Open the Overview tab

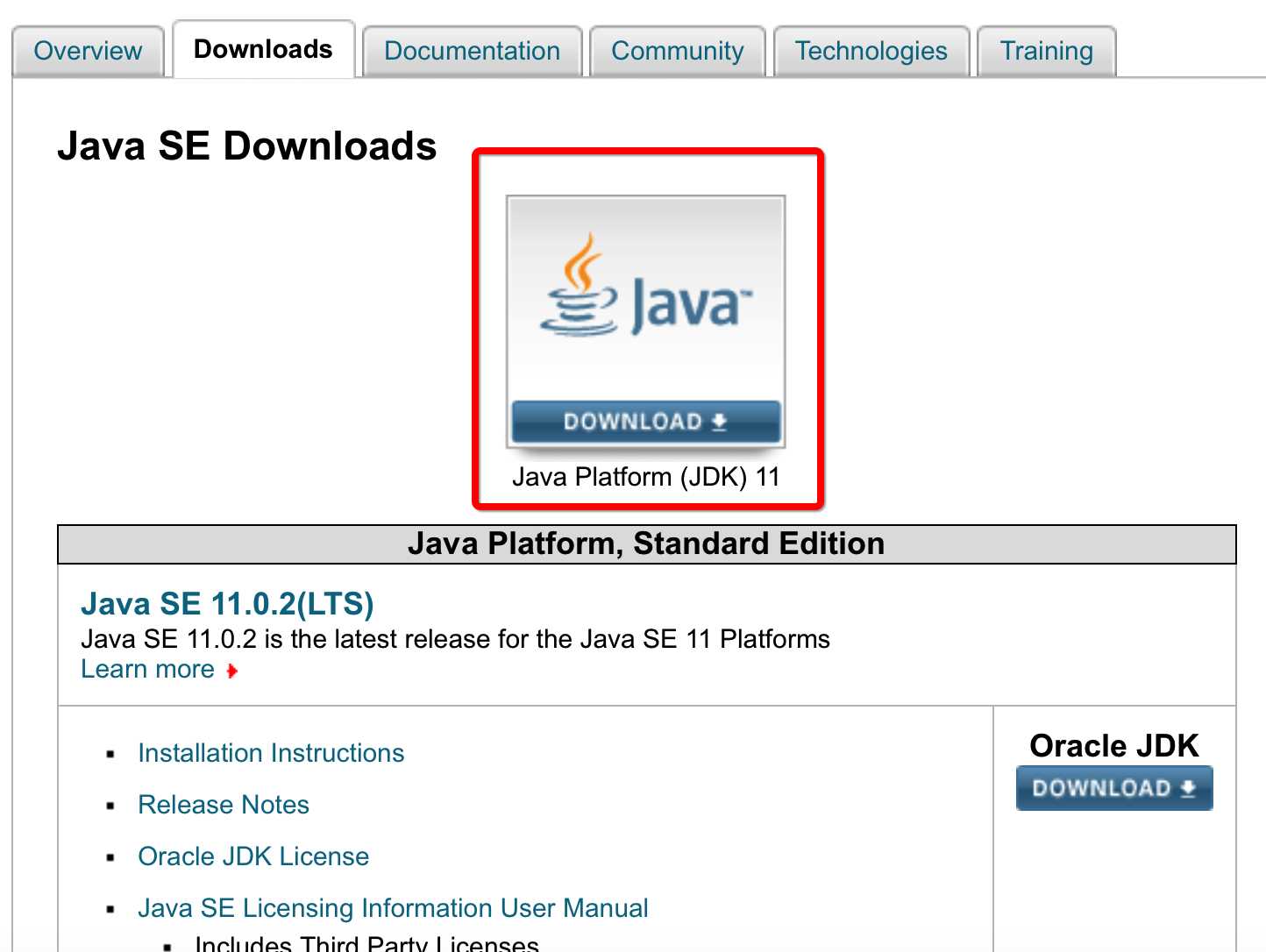[x=88, y=51]
